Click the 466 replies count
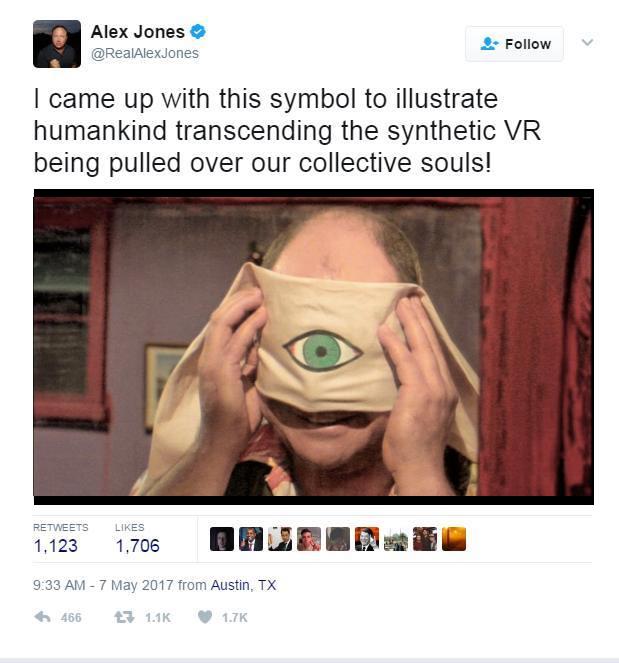 click(x=71, y=618)
